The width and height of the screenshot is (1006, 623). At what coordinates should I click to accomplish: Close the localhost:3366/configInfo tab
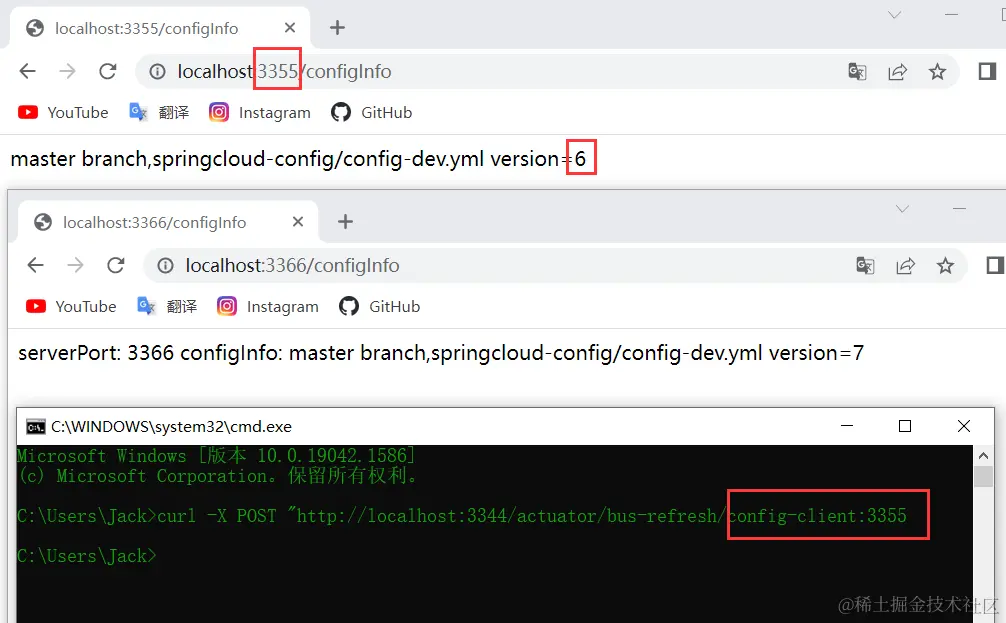click(x=298, y=221)
